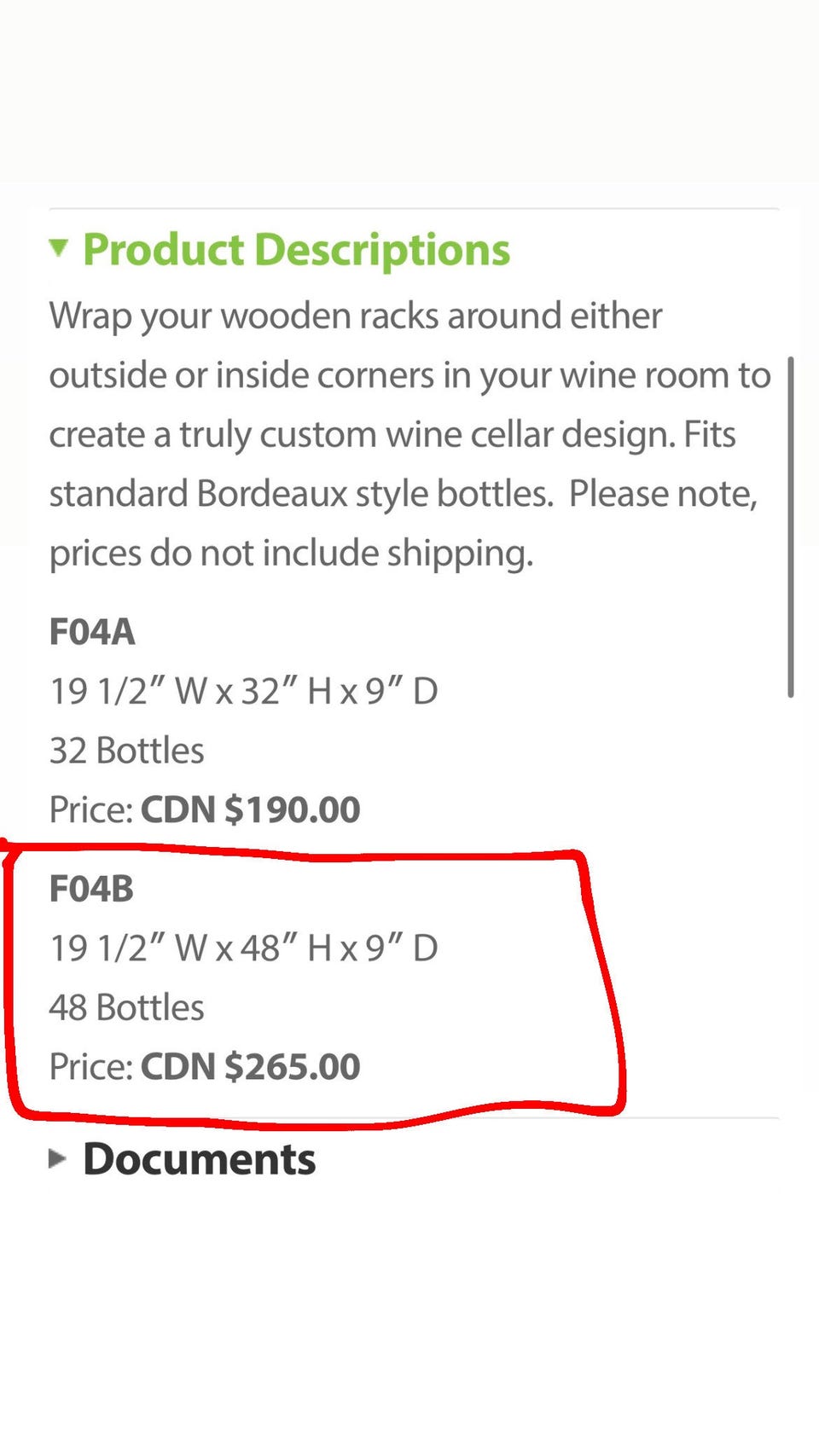The height and width of the screenshot is (1456, 819).
Task: Click the 'standard Bordeaux style bottles' text
Action: [x=300, y=494]
